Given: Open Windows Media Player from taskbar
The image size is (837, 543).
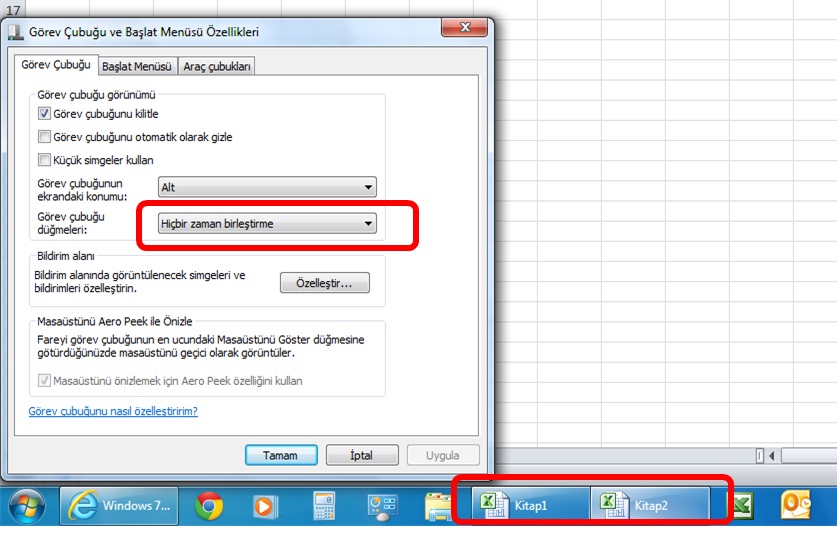Looking at the screenshot, I should 263,506.
